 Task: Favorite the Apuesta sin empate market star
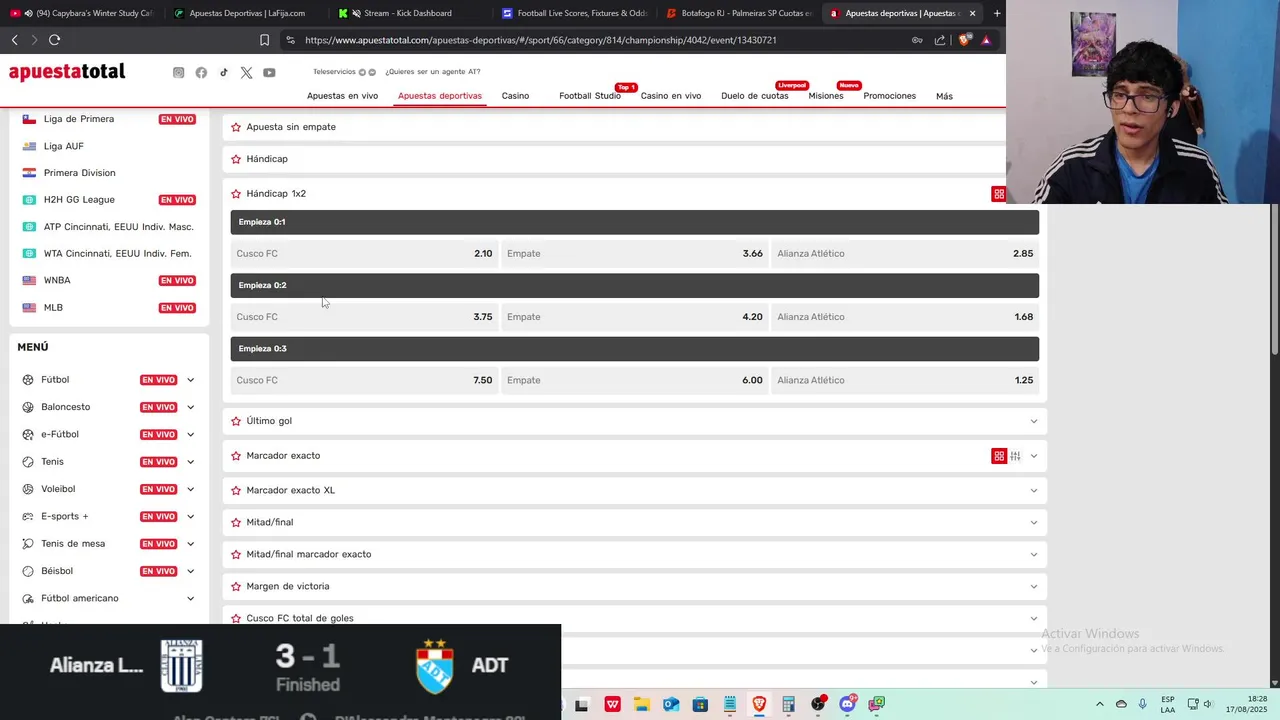click(236, 127)
